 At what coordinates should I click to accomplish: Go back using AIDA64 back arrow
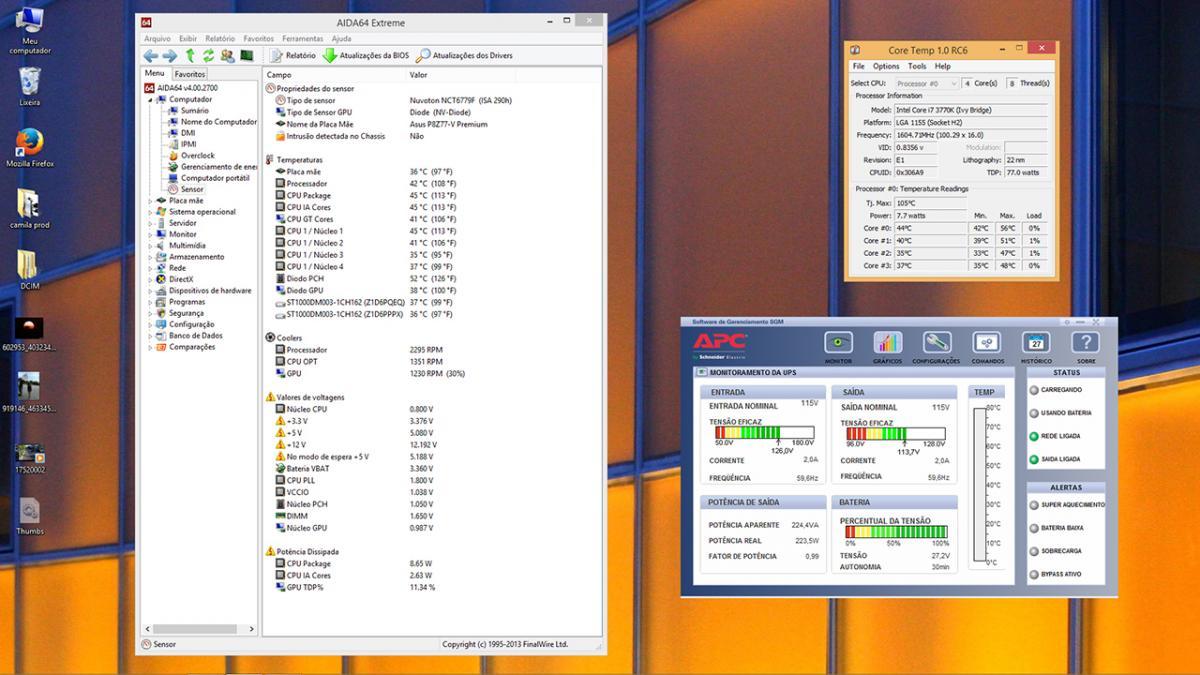(151, 56)
